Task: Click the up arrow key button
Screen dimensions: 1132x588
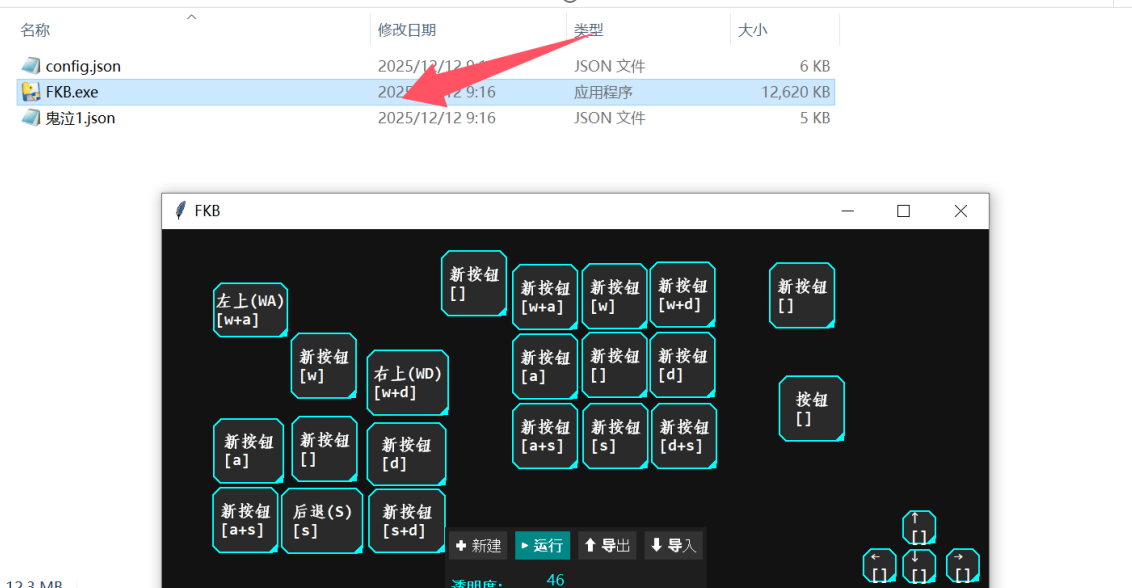Action: click(918, 527)
